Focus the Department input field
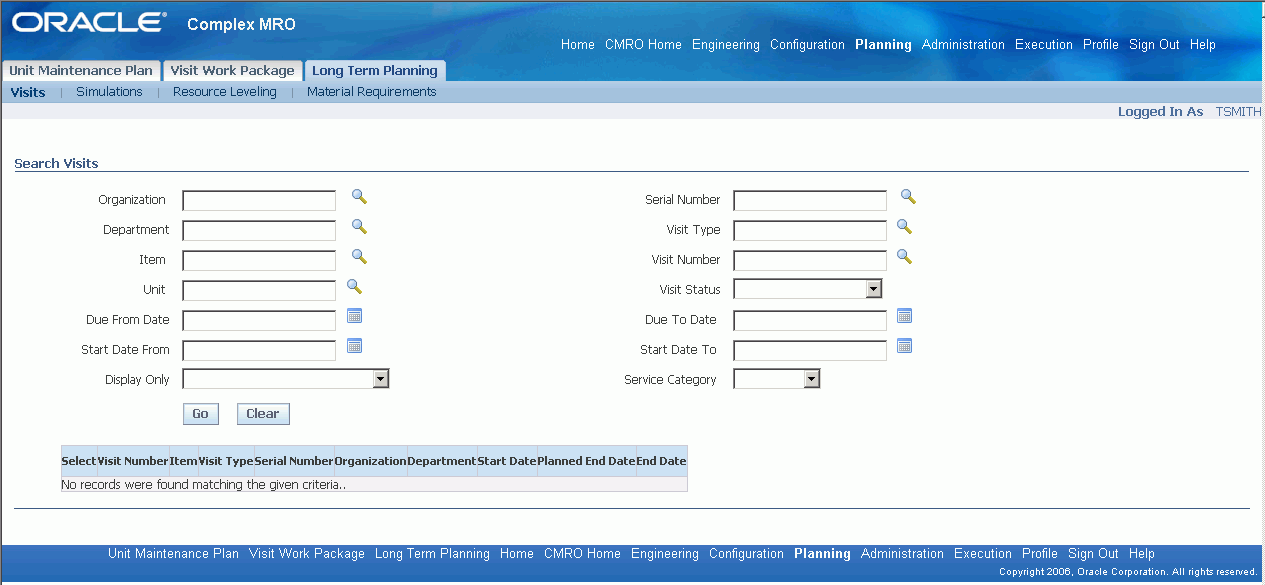The width and height of the screenshot is (1265, 585). tap(260, 231)
